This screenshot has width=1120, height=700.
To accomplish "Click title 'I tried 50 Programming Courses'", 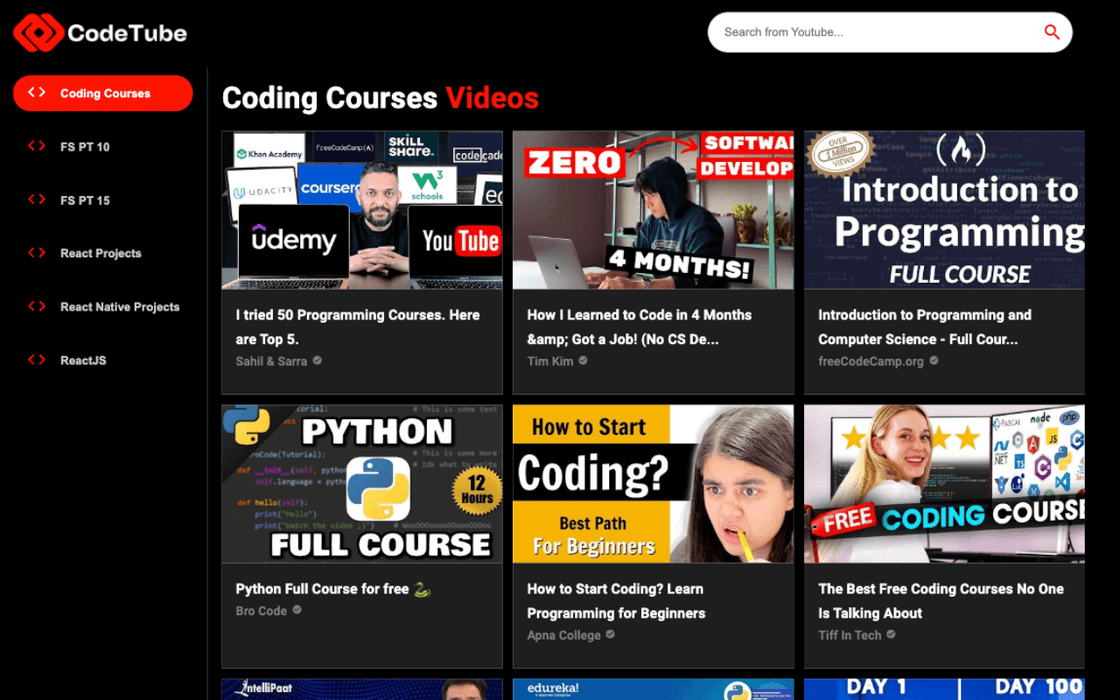I will click(358, 327).
